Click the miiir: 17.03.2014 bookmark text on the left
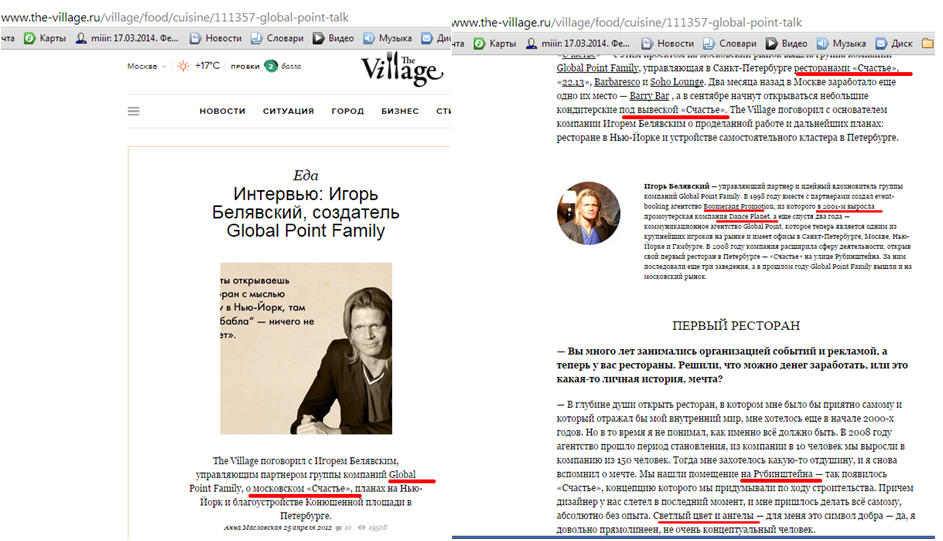The width and height of the screenshot is (943, 541). pyautogui.click(x=135, y=38)
